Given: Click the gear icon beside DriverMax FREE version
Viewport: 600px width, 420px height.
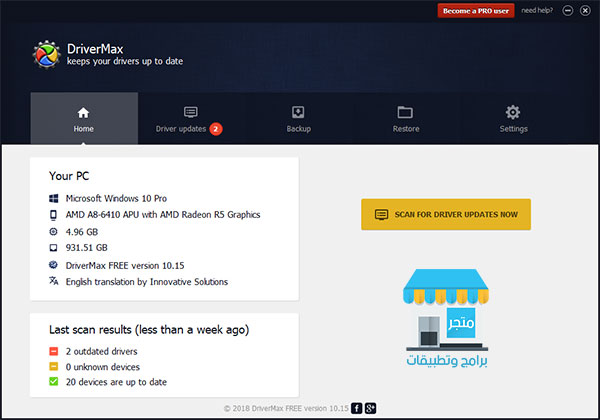Looking at the screenshot, I should [54, 265].
